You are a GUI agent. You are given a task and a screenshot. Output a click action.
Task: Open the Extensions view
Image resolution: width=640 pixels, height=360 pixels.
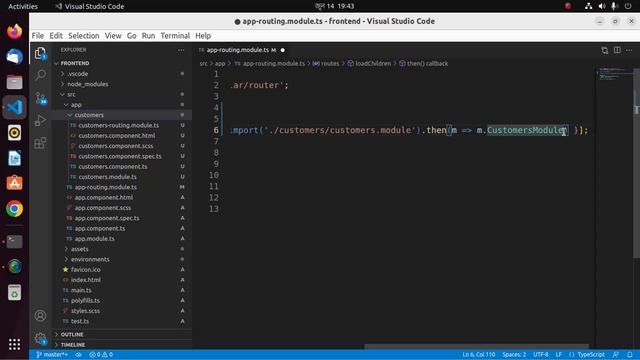tap(40, 143)
